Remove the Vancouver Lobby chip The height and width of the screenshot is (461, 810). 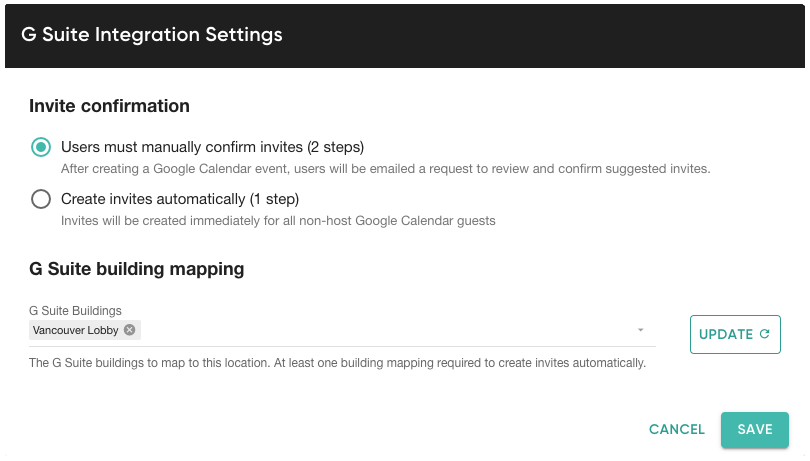[130, 330]
